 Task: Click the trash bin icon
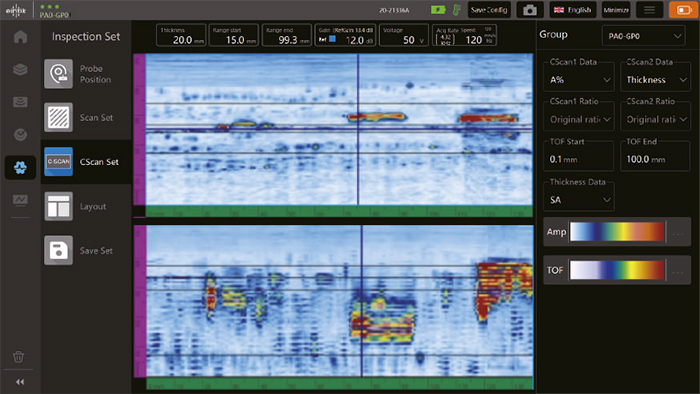[x=18, y=357]
